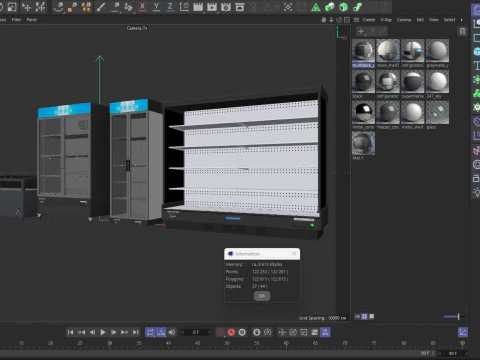Go to end of timeline
480x360 pixels.
coord(135,332)
